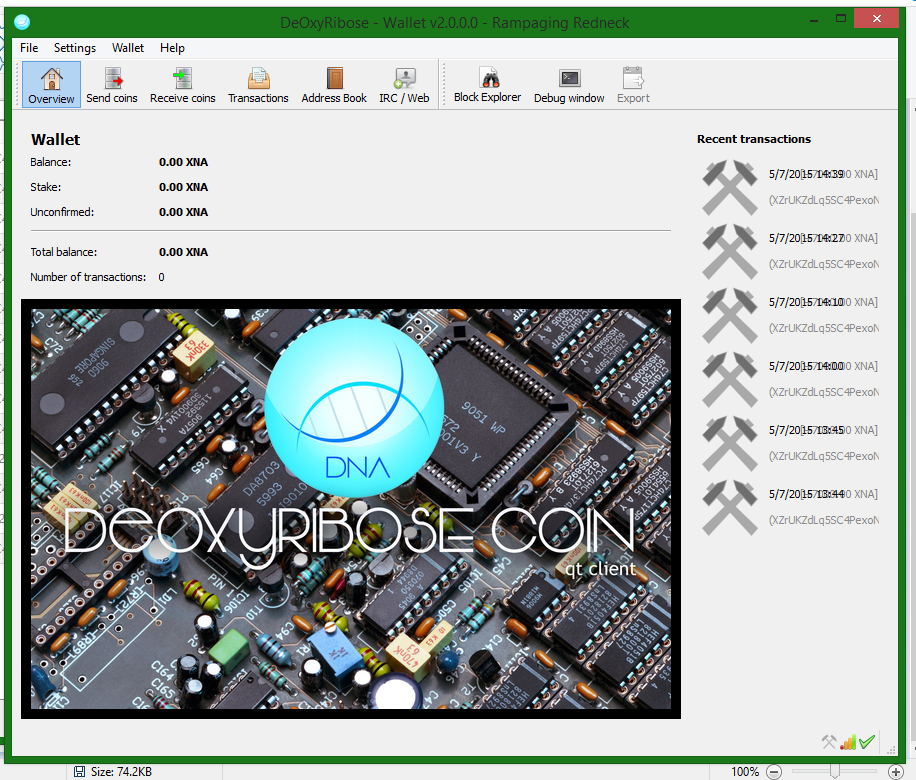Click the Unconfirmed value 0.00 XNA
This screenshot has height=780, width=916.
pyautogui.click(x=183, y=212)
